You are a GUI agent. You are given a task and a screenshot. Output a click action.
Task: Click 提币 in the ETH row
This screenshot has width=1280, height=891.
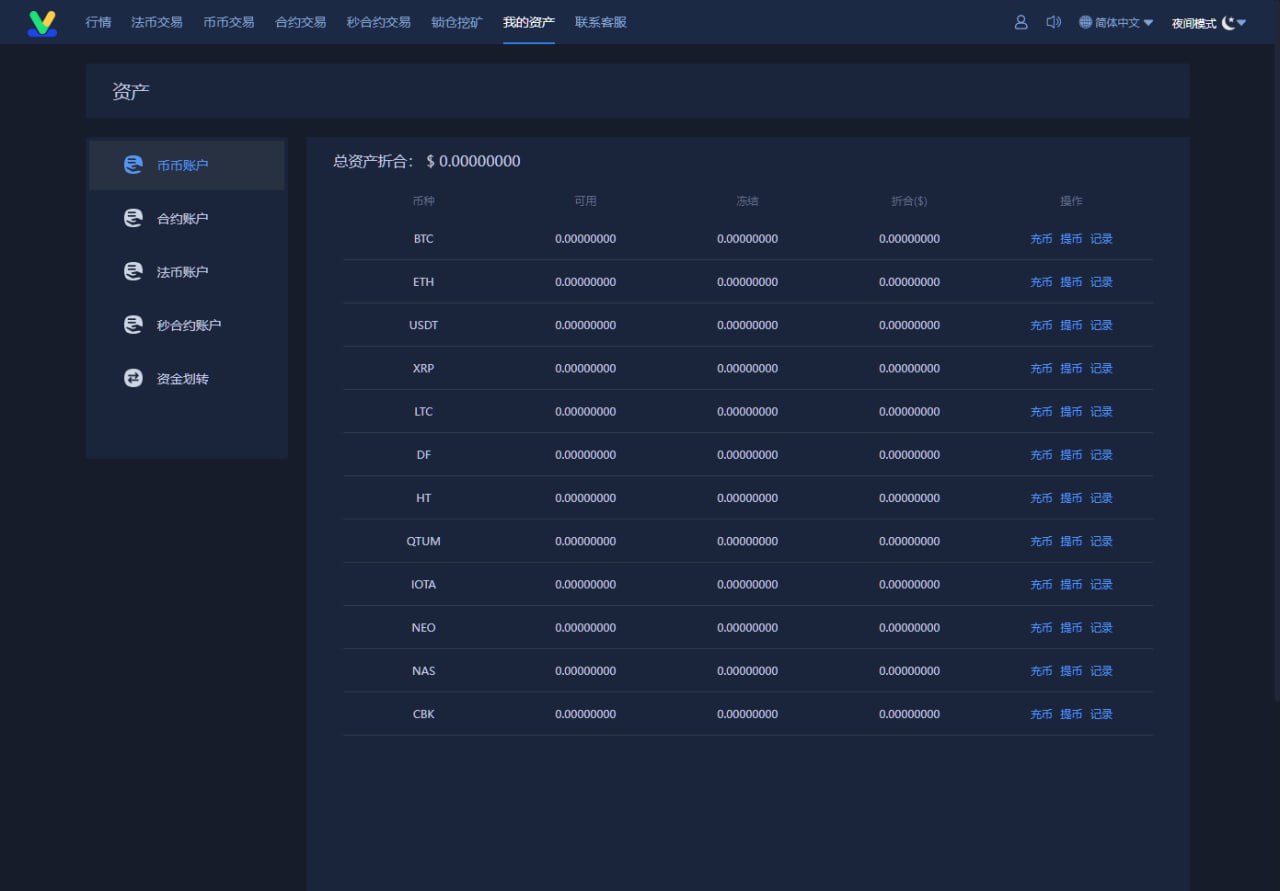pyautogui.click(x=1071, y=282)
